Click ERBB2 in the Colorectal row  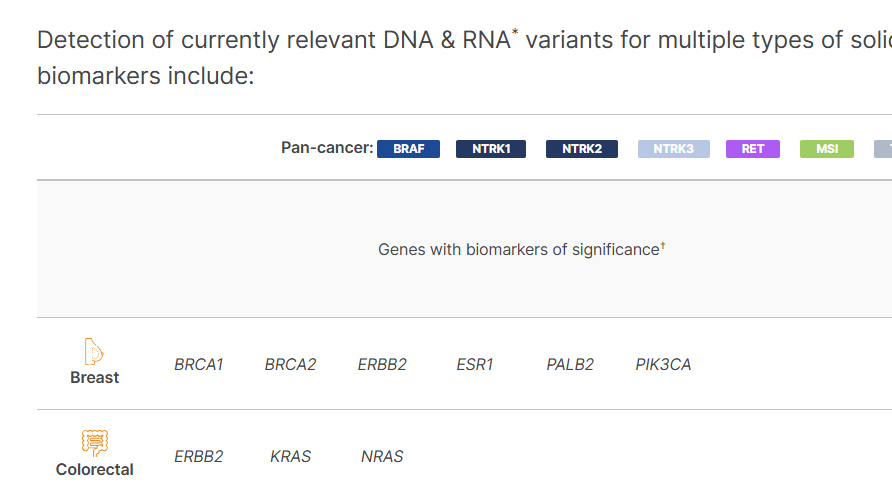(199, 457)
